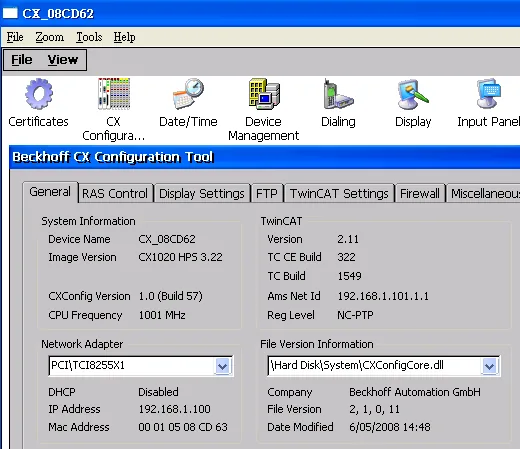Click the TC CE Build value 322
520x449 pixels.
click(x=346, y=257)
